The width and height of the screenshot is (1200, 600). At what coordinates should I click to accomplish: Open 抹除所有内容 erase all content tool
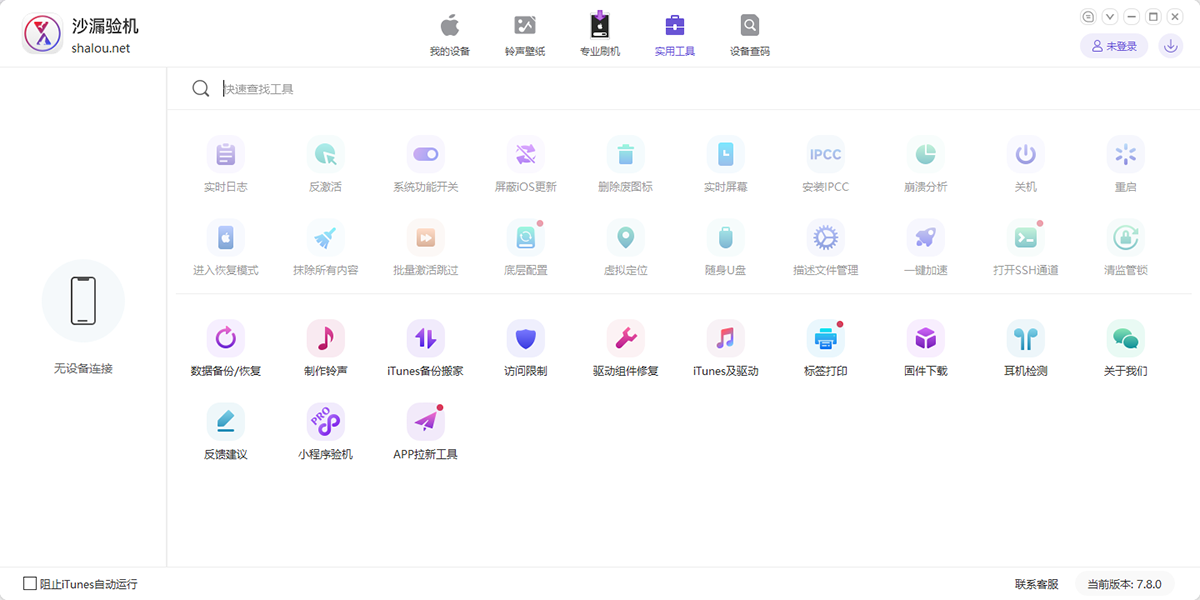326,248
